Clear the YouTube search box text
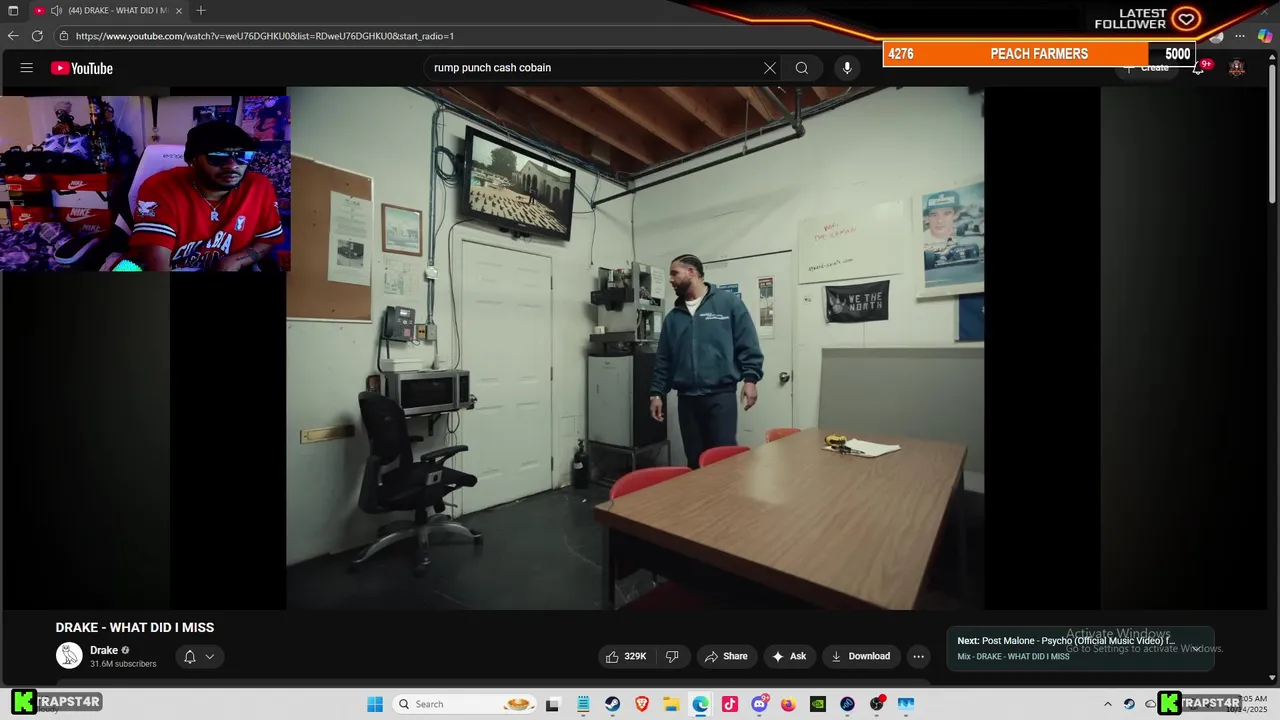Screen dimensions: 1280x720 tap(769, 68)
